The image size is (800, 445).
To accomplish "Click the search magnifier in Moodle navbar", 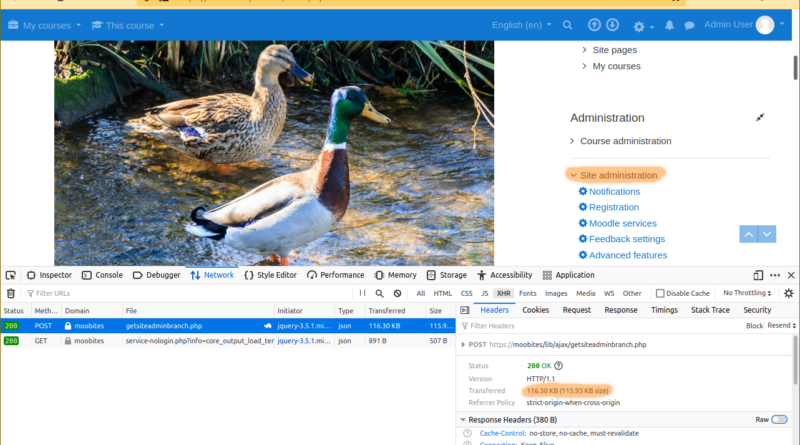I will pyautogui.click(x=567, y=25).
